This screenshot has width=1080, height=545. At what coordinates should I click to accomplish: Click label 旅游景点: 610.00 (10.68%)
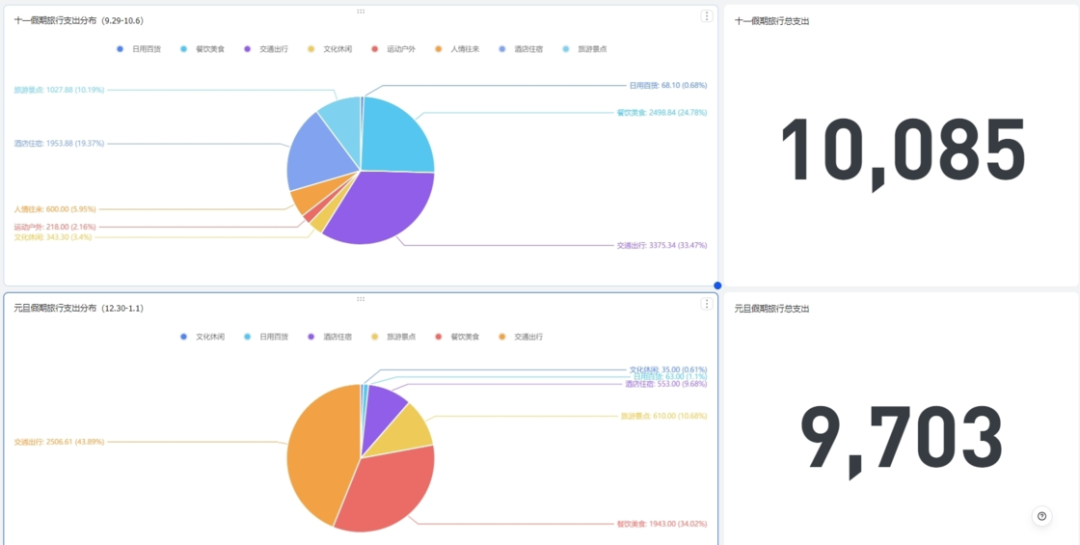[664, 416]
